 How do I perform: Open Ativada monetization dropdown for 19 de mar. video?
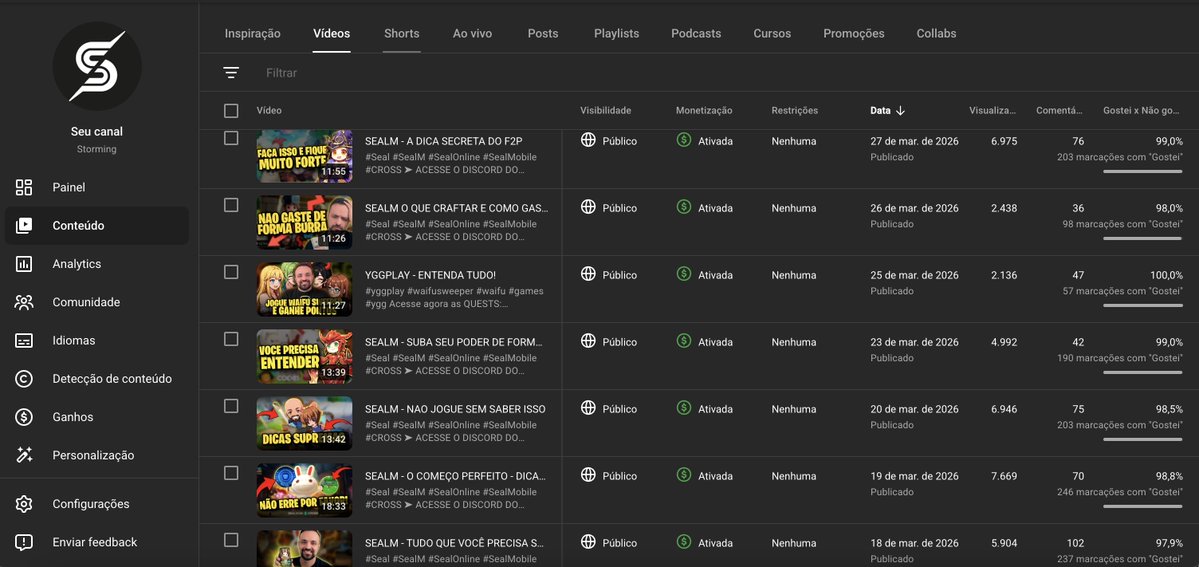click(x=715, y=476)
